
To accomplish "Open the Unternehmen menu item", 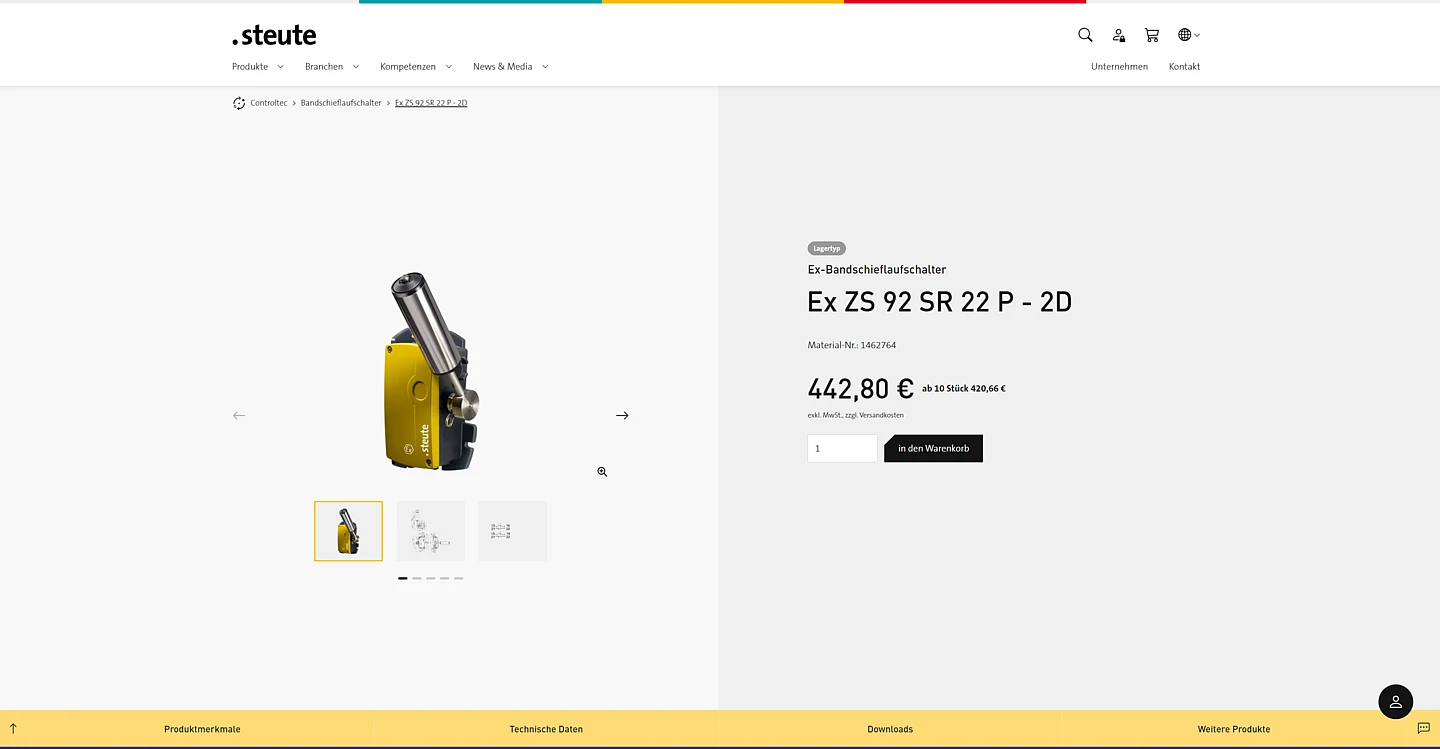I will coord(1119,67).
